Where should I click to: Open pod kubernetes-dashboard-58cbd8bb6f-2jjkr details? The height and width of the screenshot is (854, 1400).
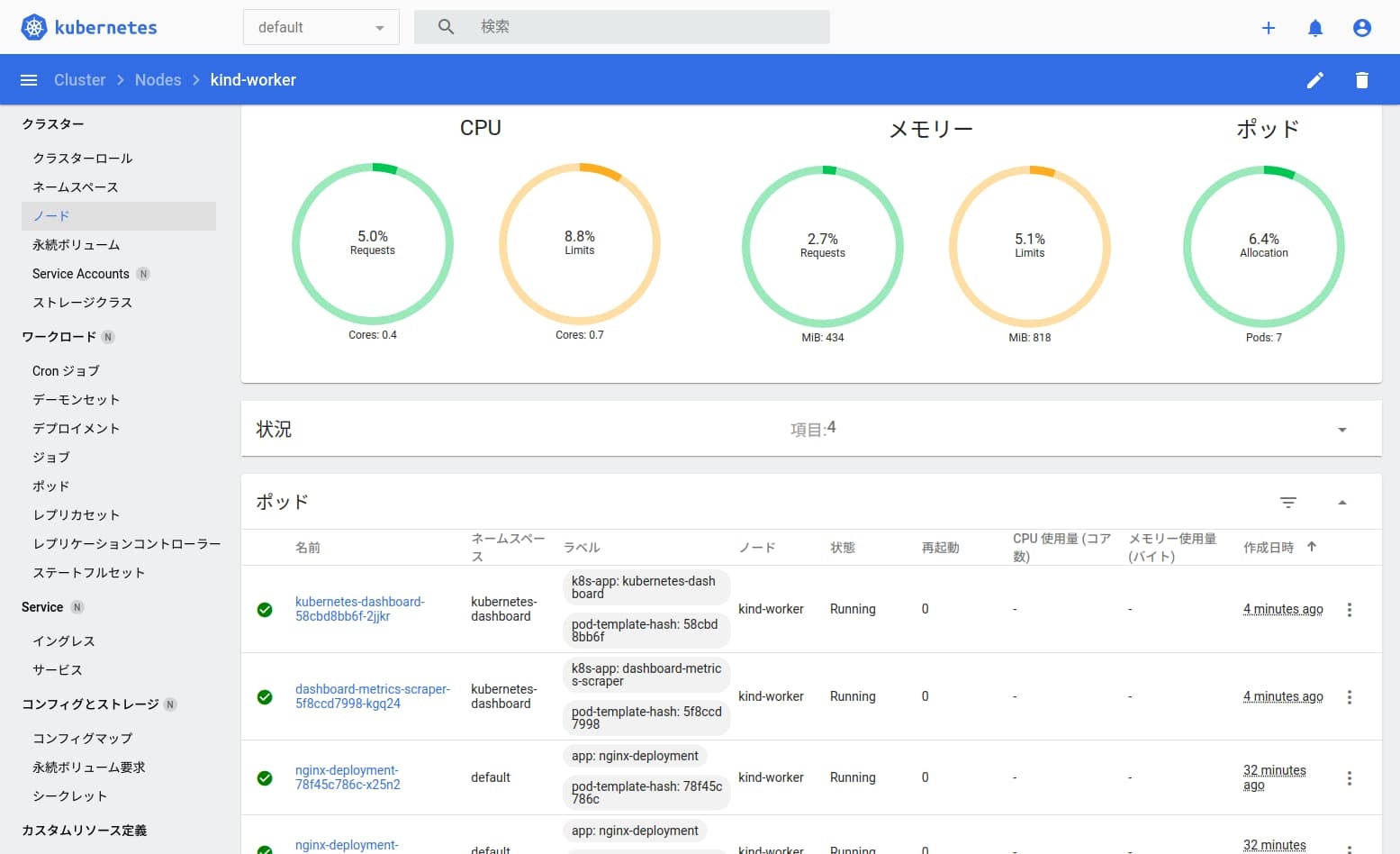coord(360,609)
